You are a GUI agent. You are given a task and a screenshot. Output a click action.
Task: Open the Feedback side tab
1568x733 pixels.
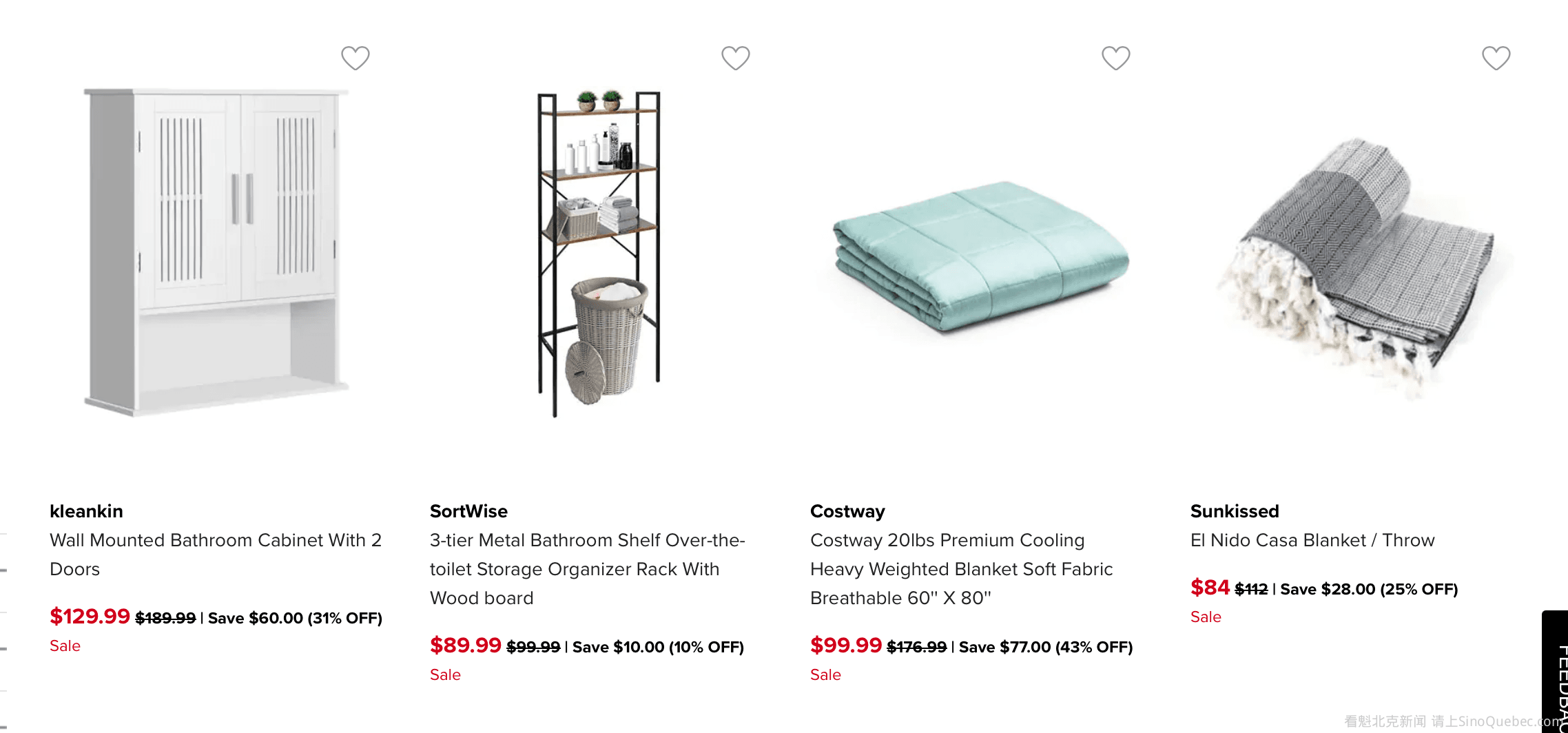(x=1558, y=682)
